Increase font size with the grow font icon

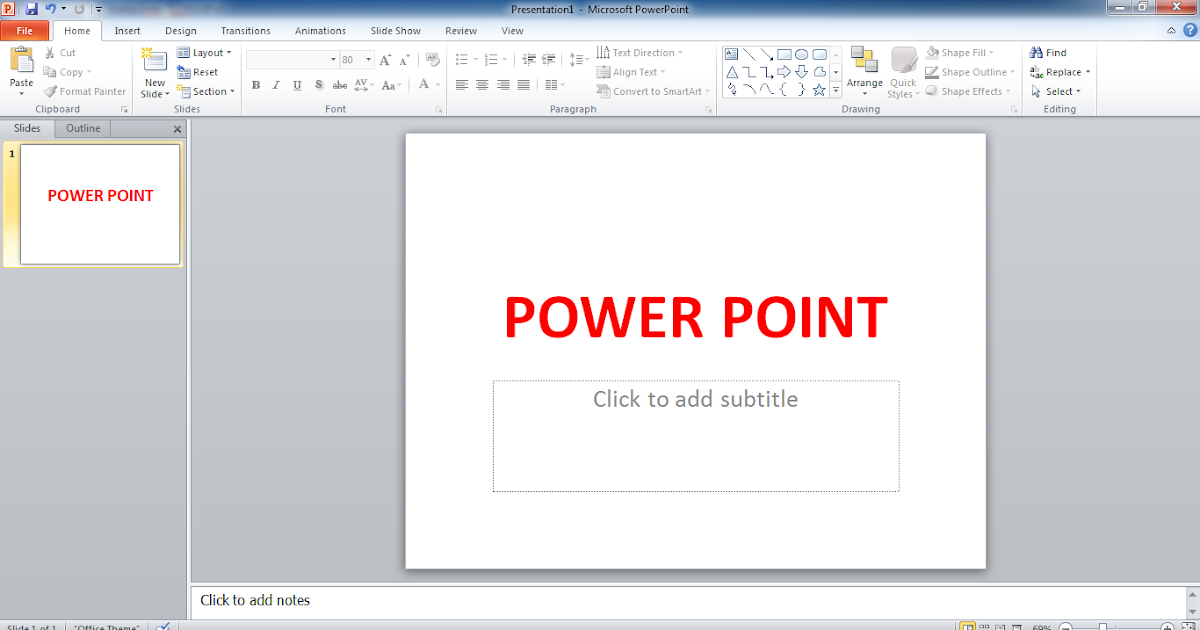point(386,60)
